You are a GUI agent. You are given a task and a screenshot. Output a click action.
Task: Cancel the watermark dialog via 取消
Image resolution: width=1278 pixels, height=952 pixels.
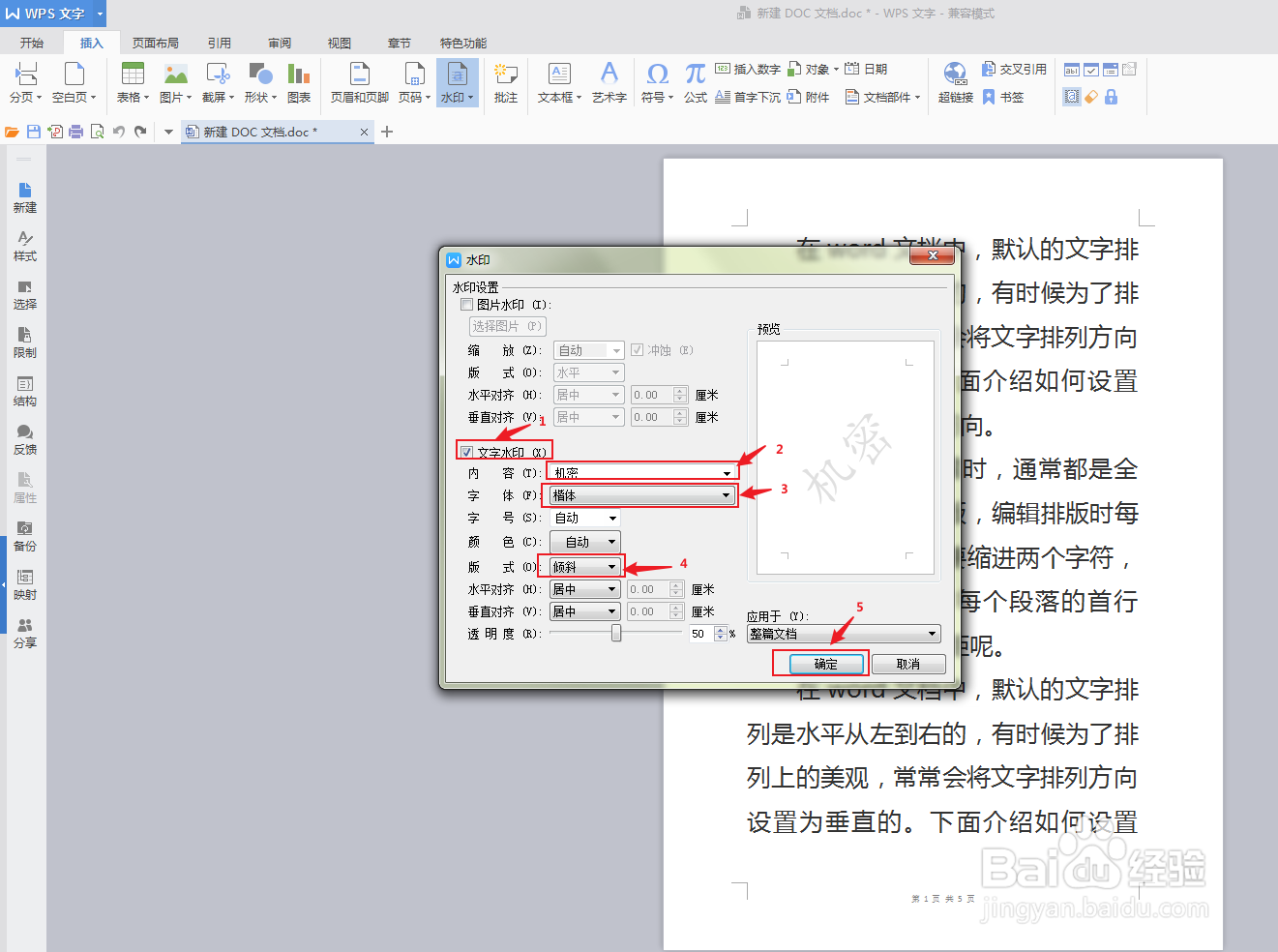tap(909, 664)
